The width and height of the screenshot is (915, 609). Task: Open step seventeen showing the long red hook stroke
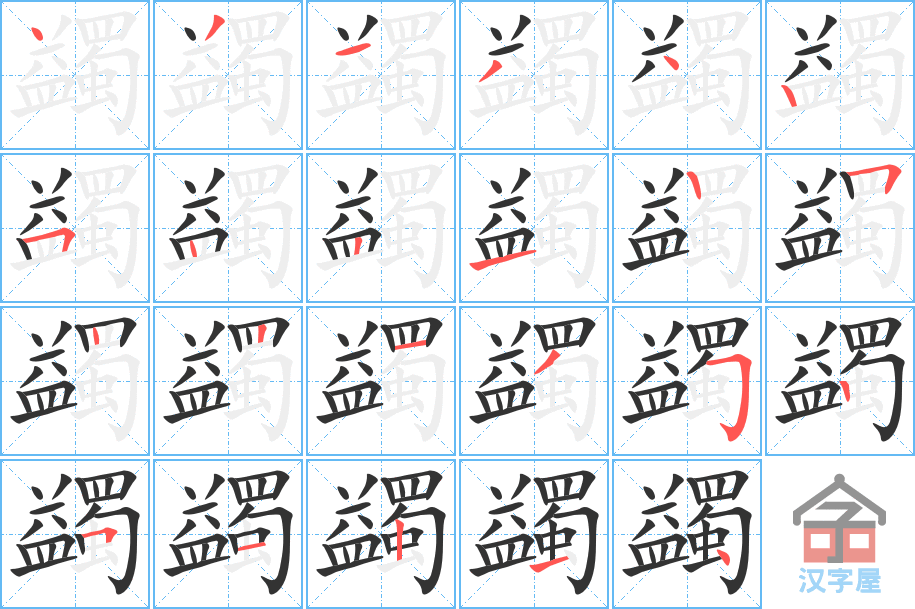[687, 381]
